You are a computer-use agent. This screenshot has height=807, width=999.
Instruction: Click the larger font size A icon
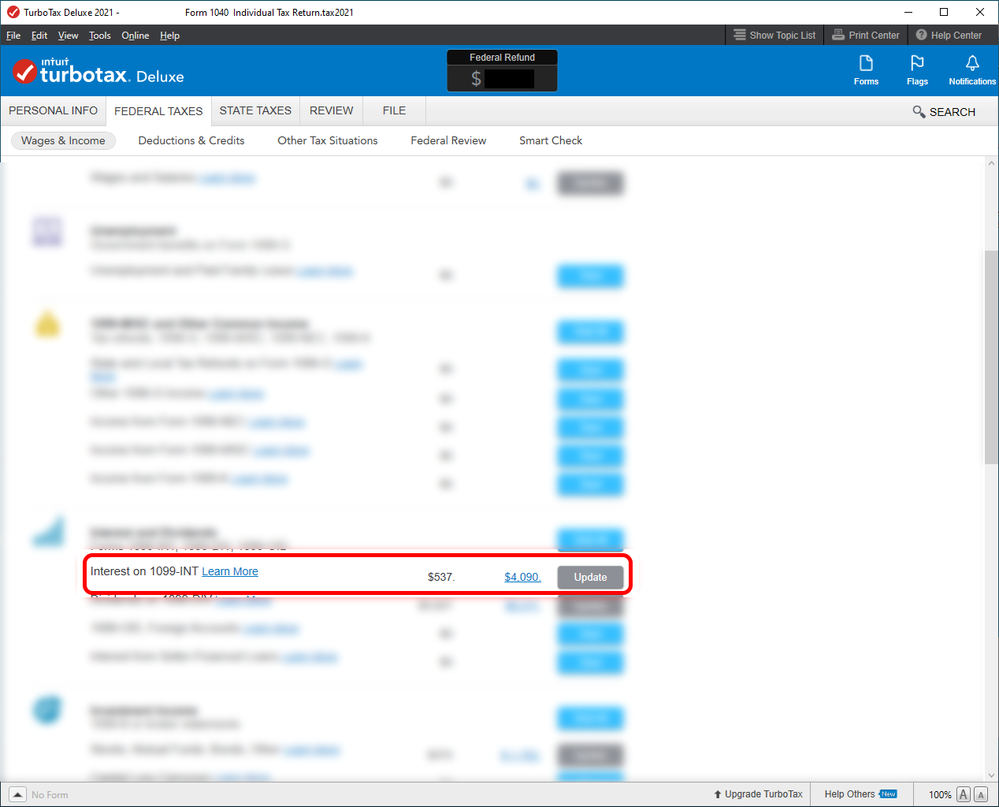pos(963,794)
